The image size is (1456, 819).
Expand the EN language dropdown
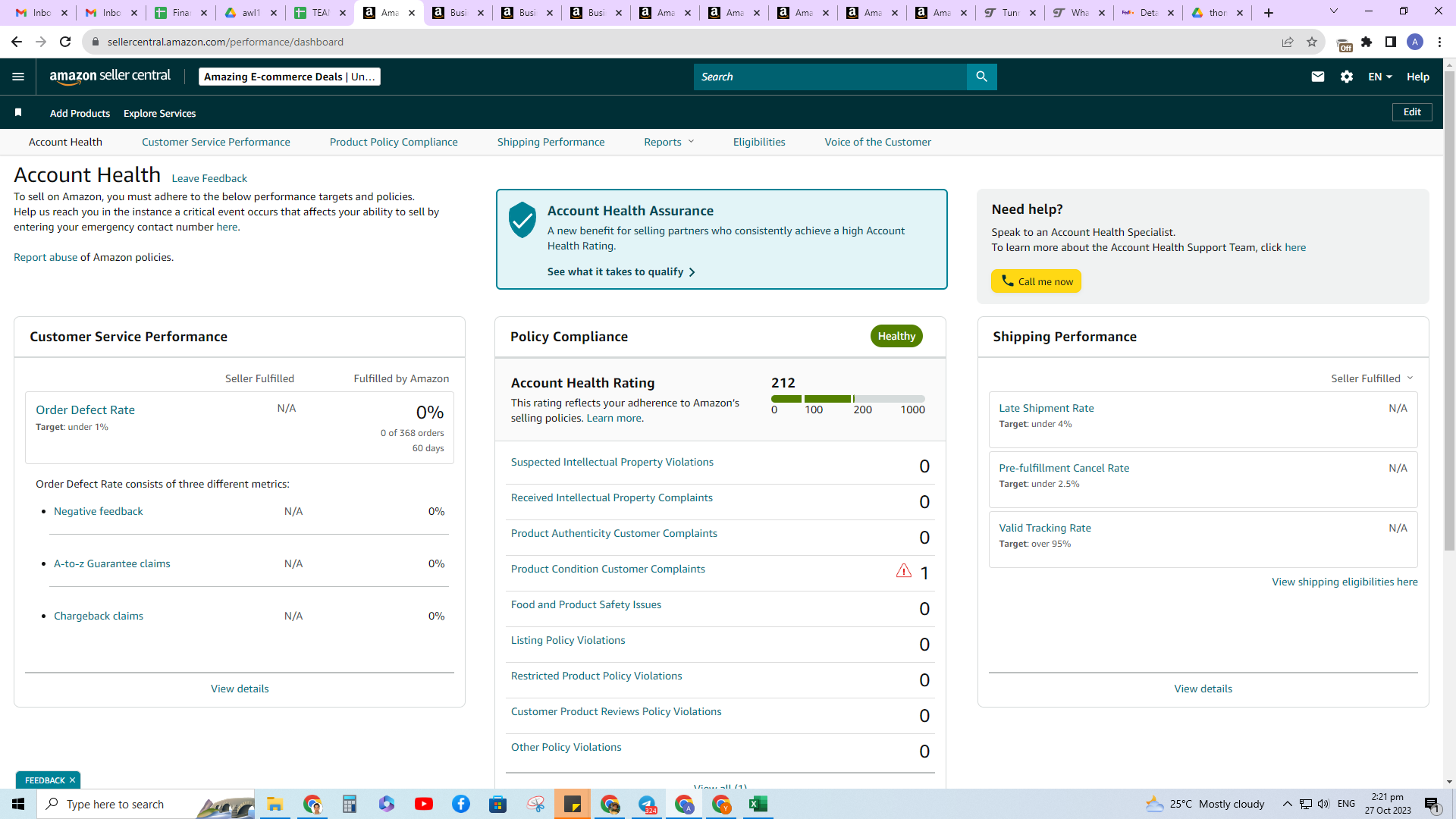point(1380,77)
